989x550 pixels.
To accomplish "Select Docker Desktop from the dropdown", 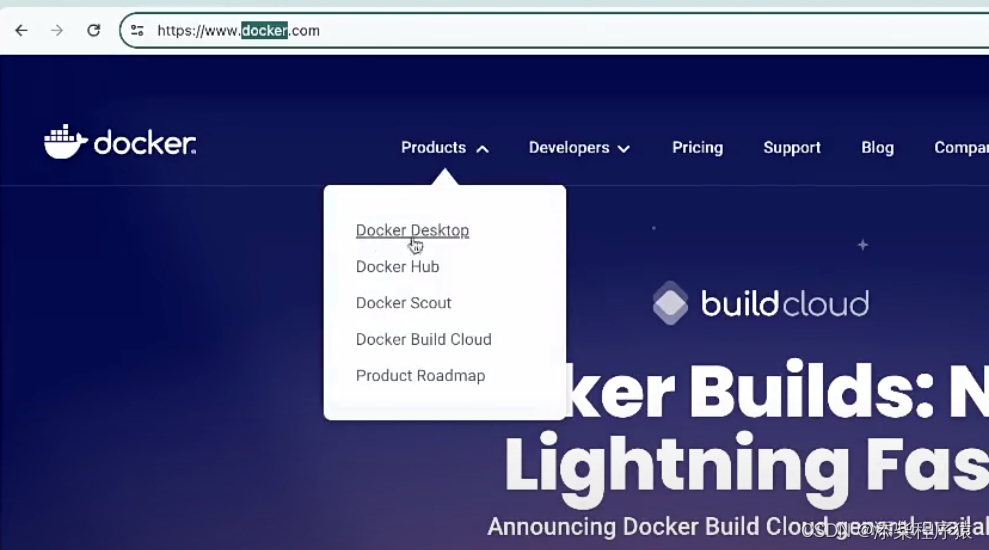I will (x=413, y=230).
